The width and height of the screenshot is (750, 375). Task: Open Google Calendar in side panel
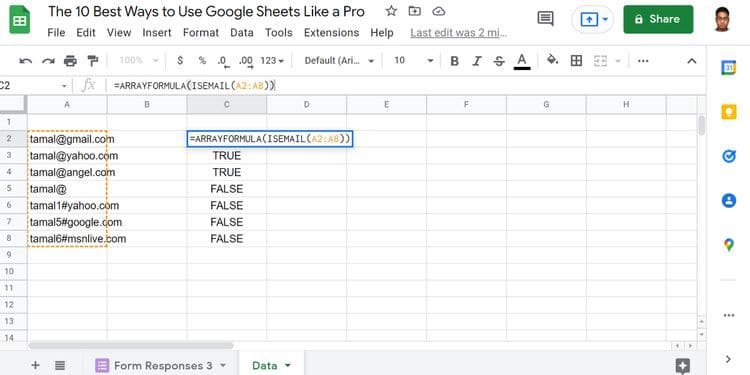[x=728, y=68]
